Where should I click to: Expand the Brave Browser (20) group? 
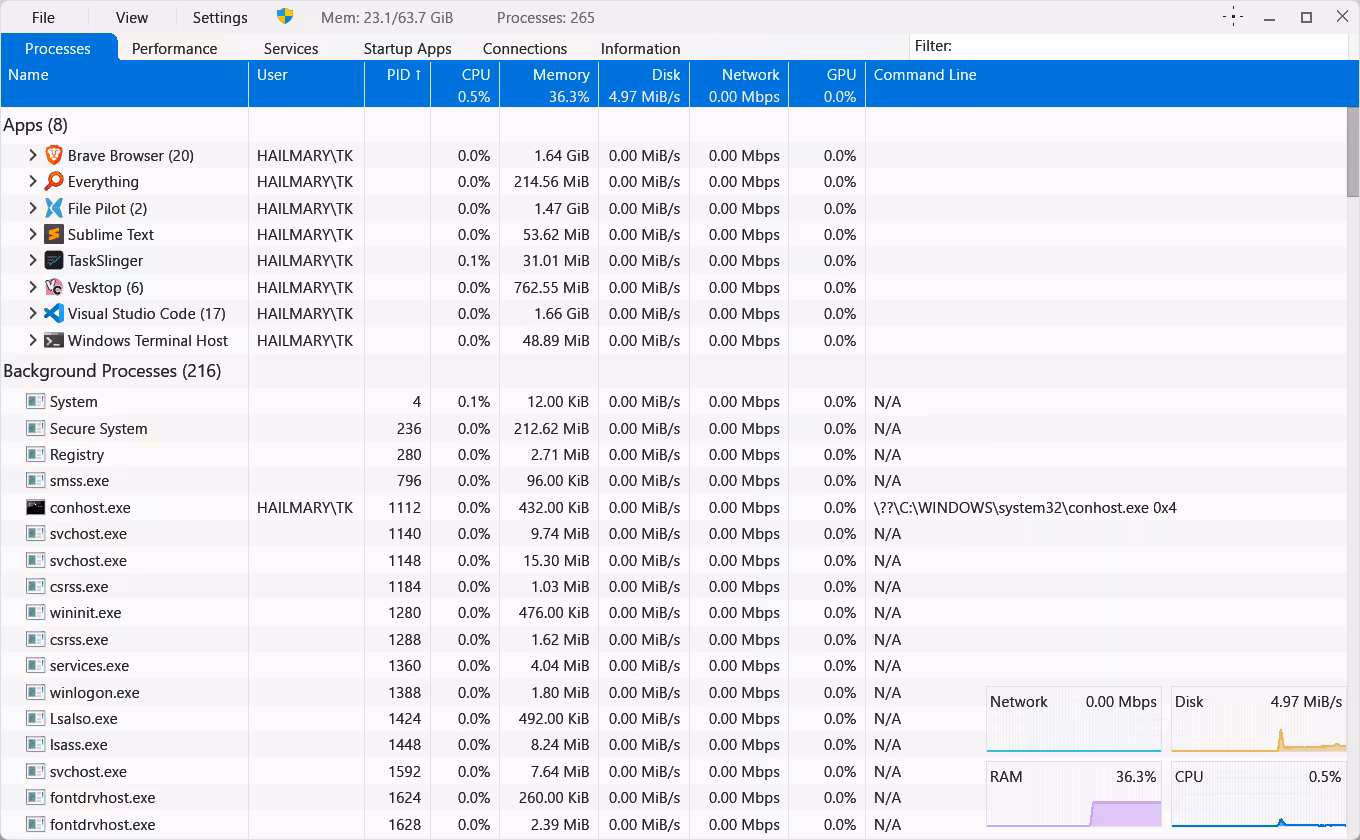[32, 155]
